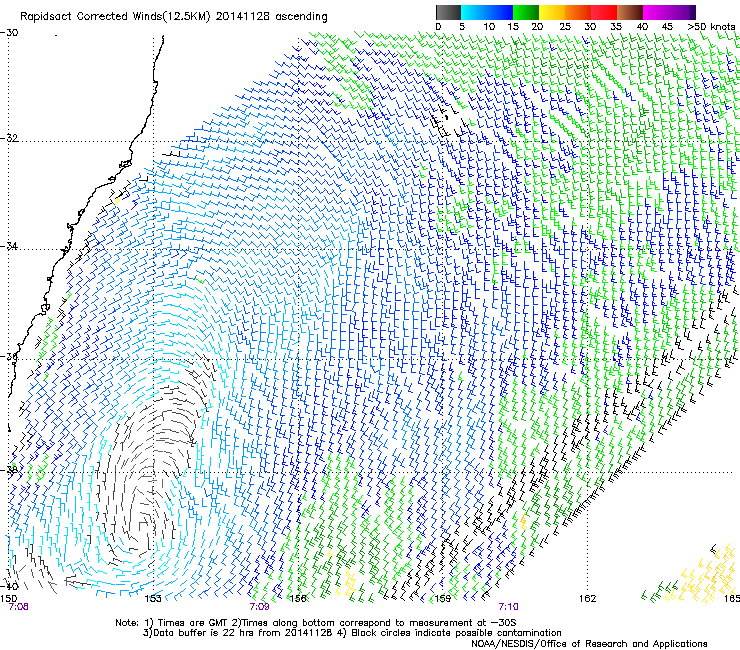
Task: Click legend scale label '25'
Action: tap(565, 26)
